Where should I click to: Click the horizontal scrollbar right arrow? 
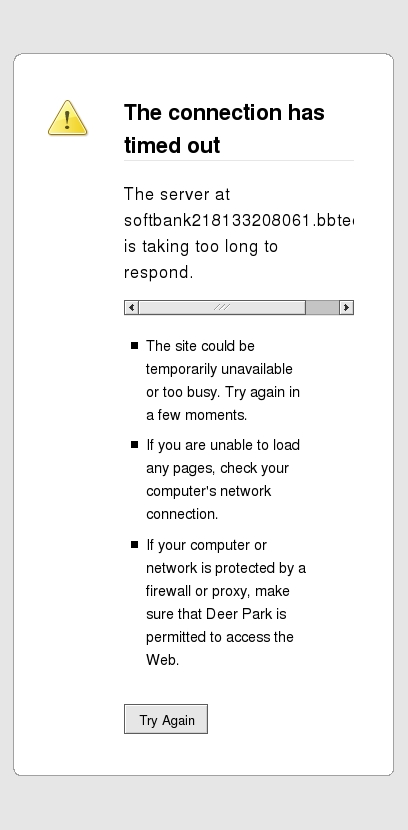[346, 307]
